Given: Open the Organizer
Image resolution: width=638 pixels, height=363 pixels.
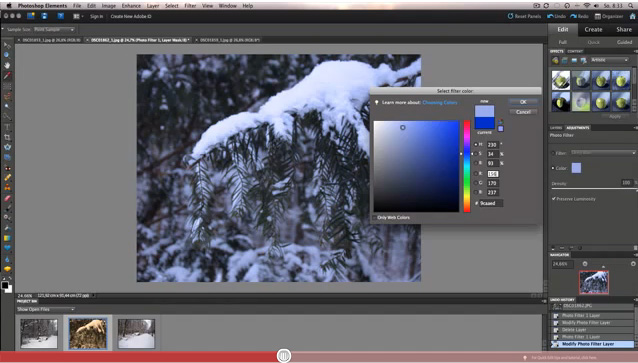Looking at the screenshot, I should (x=609, y=16).
